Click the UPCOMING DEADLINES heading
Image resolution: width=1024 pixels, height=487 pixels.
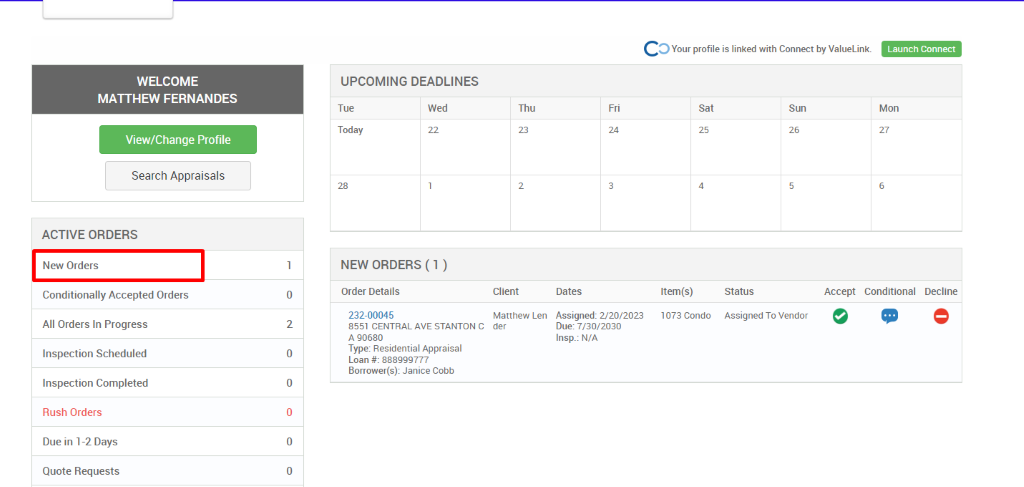tap(409, 82)
